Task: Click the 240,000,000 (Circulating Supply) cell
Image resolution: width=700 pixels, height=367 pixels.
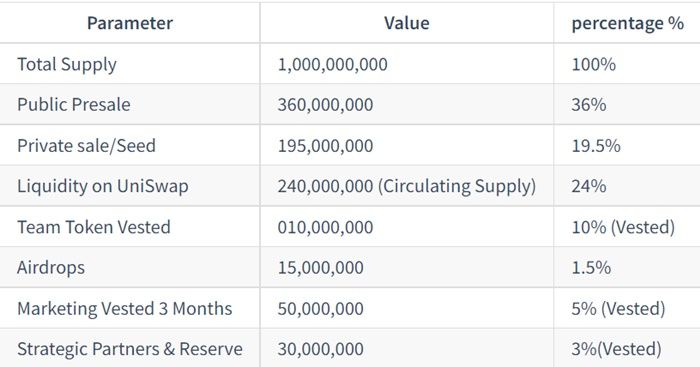Action: [407, 186]
